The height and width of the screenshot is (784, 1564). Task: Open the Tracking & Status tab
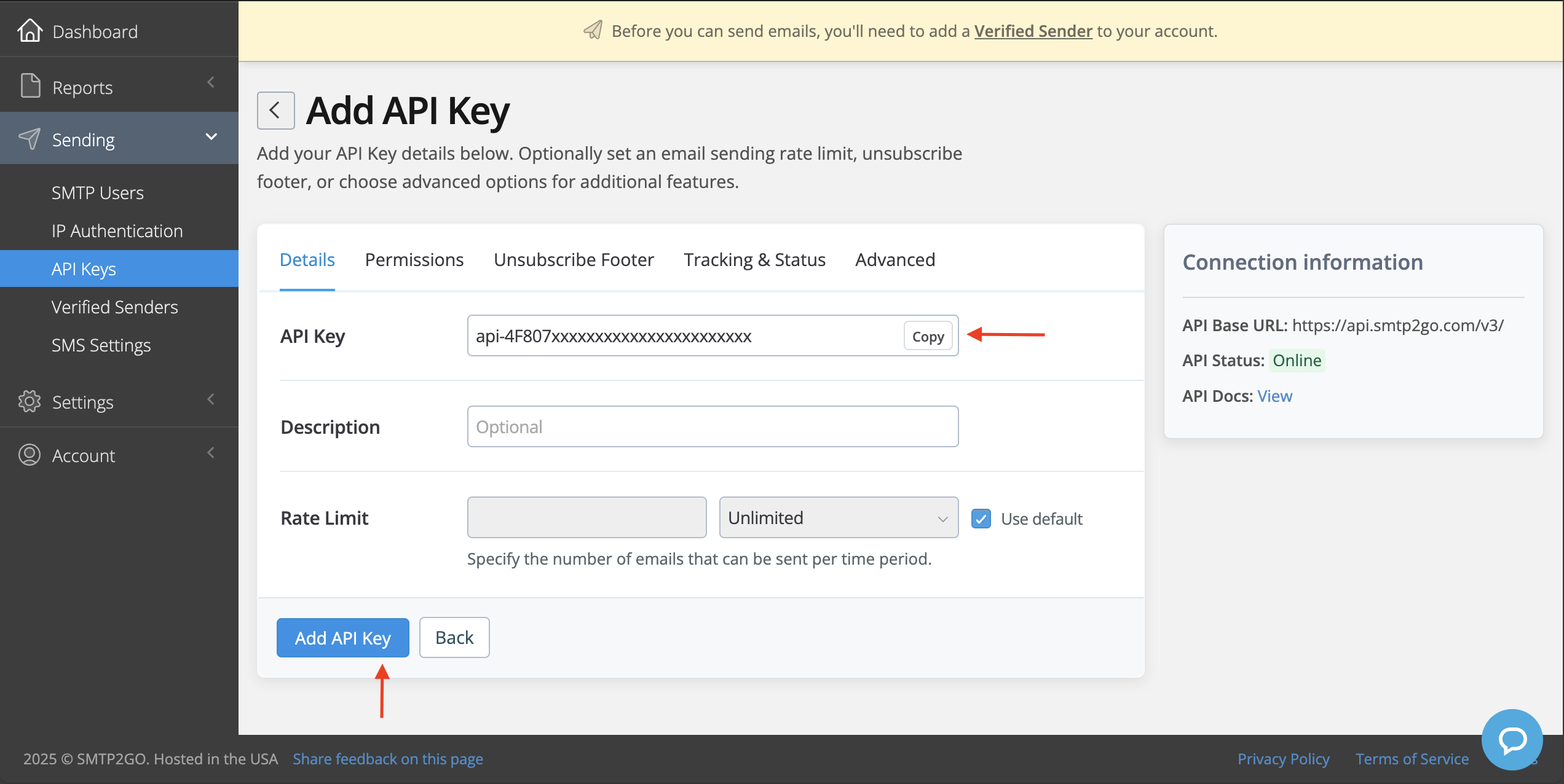754,260
